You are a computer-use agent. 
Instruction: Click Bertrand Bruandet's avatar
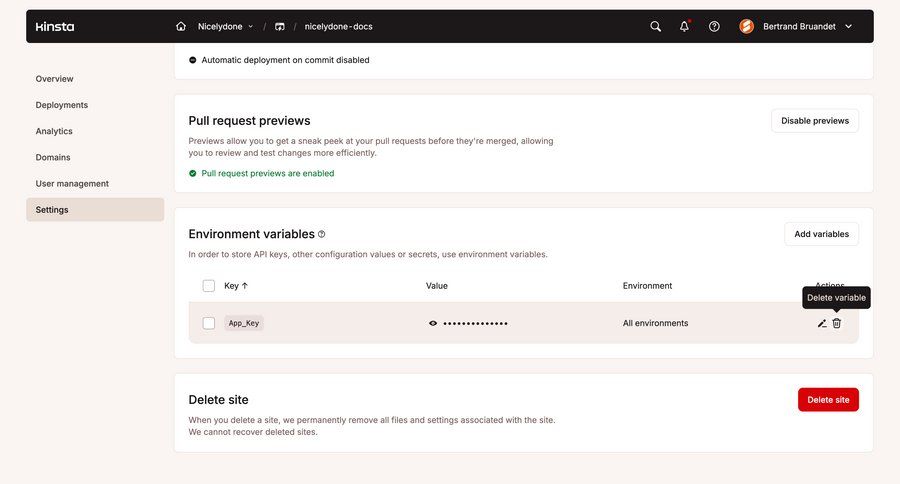747,26
